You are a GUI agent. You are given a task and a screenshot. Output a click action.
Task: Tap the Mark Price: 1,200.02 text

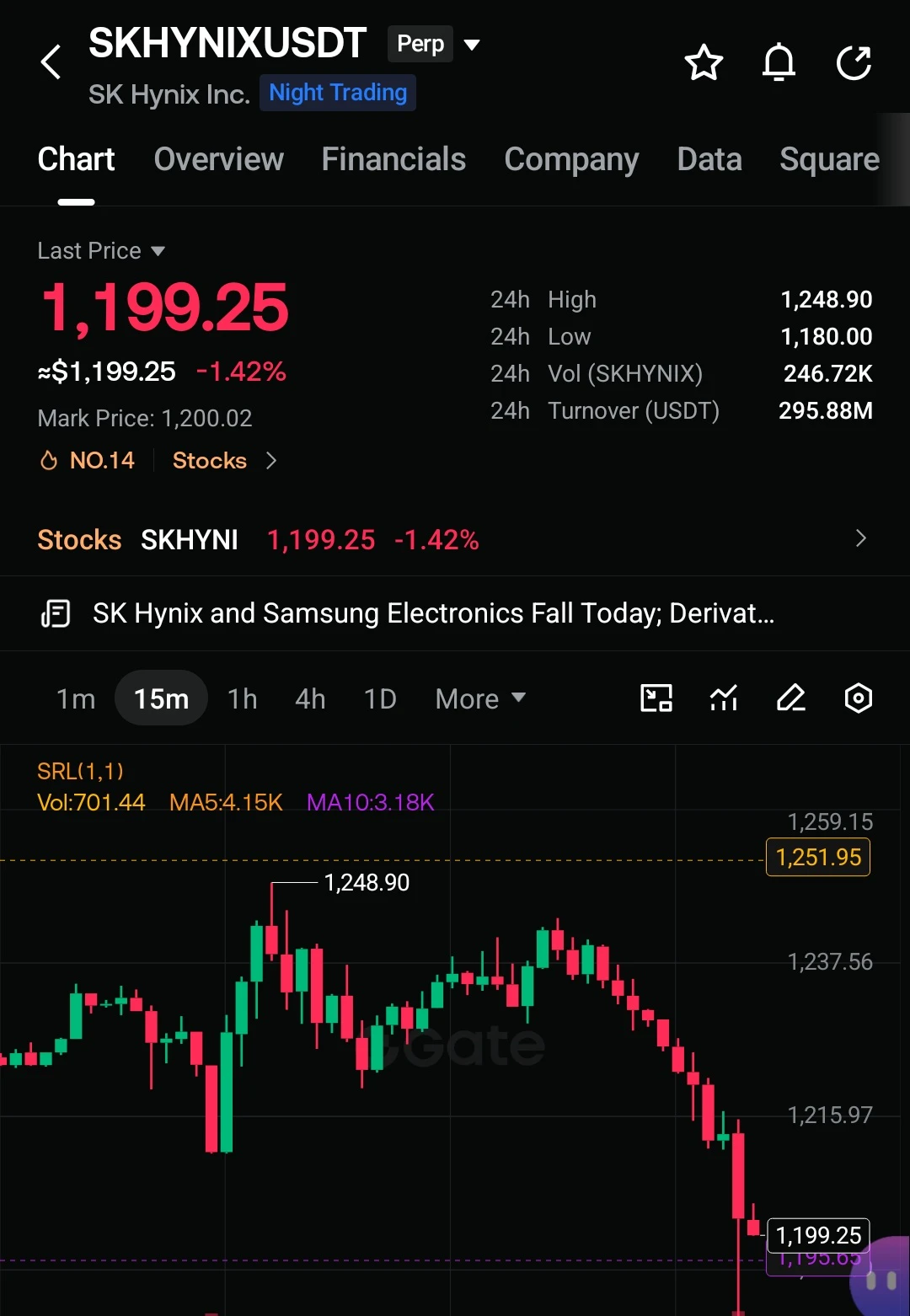pyautogui.click(x=145, y=418)
